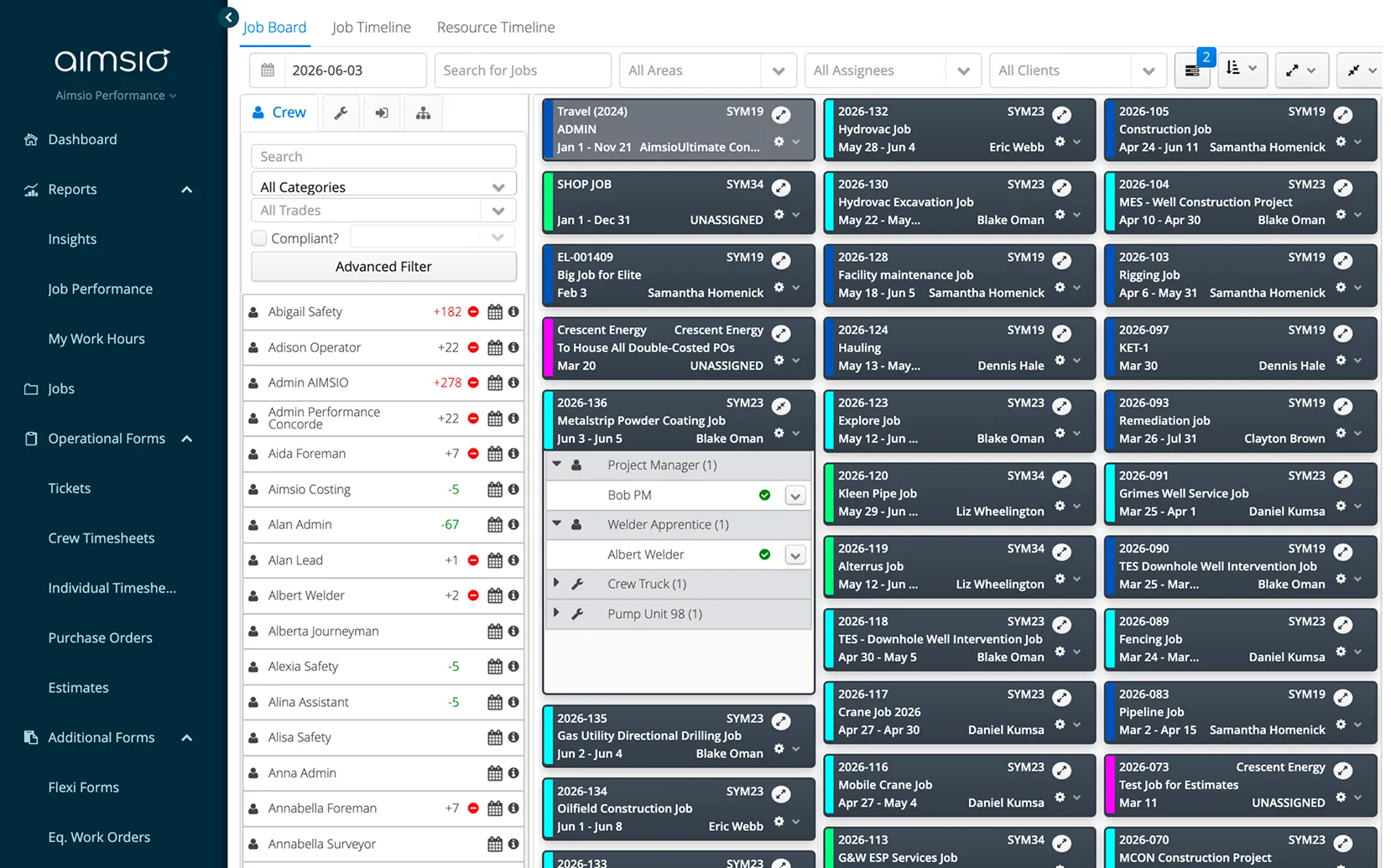Open the calendar for Aimsio Costing
Screen dimensions: 1391x868
tap(495, 490)
